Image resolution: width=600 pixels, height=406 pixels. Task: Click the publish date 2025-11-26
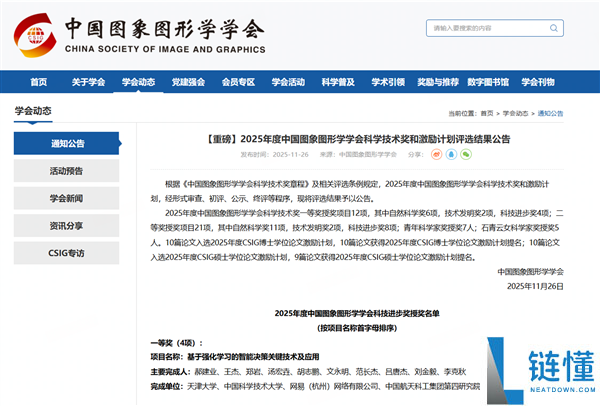(290, 155)
